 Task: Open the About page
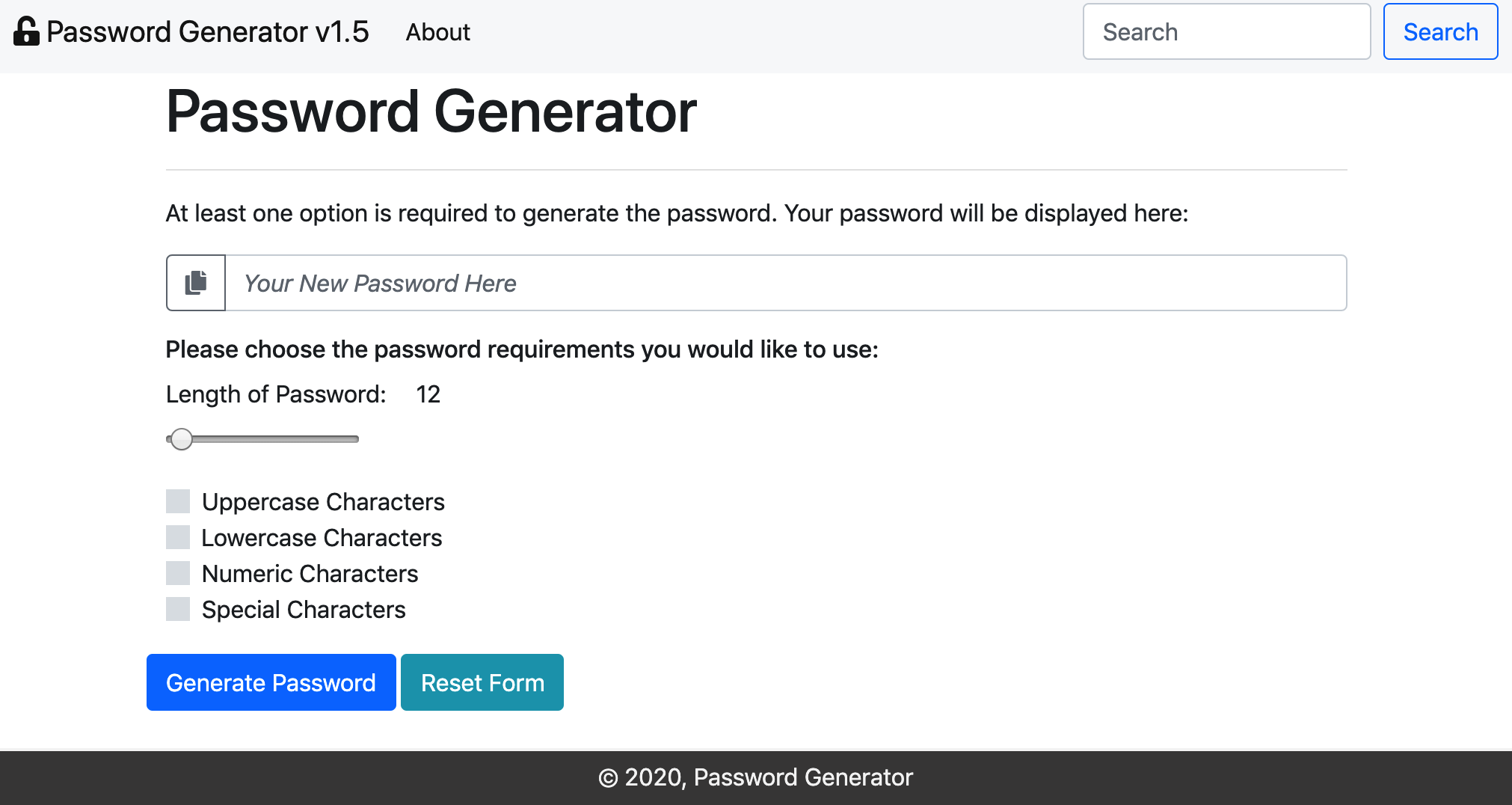point(437,32)
